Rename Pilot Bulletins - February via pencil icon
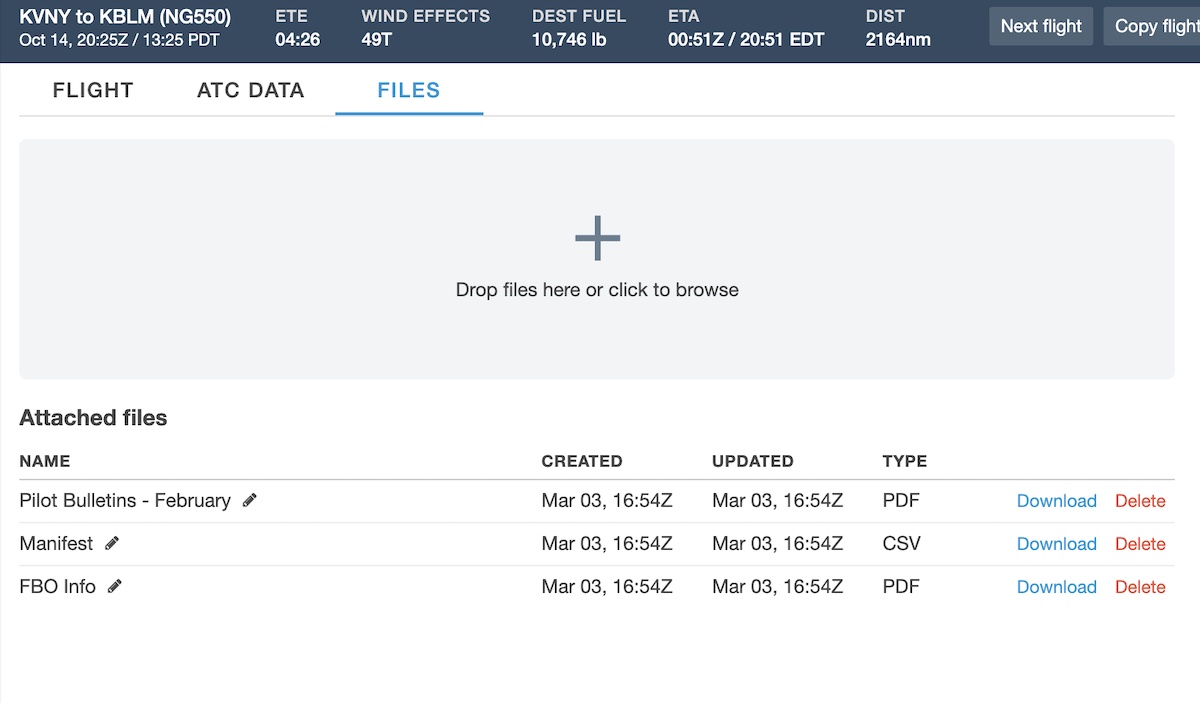Image resolution: width=1200 pixels, height=703 pixels. (250, 500)
